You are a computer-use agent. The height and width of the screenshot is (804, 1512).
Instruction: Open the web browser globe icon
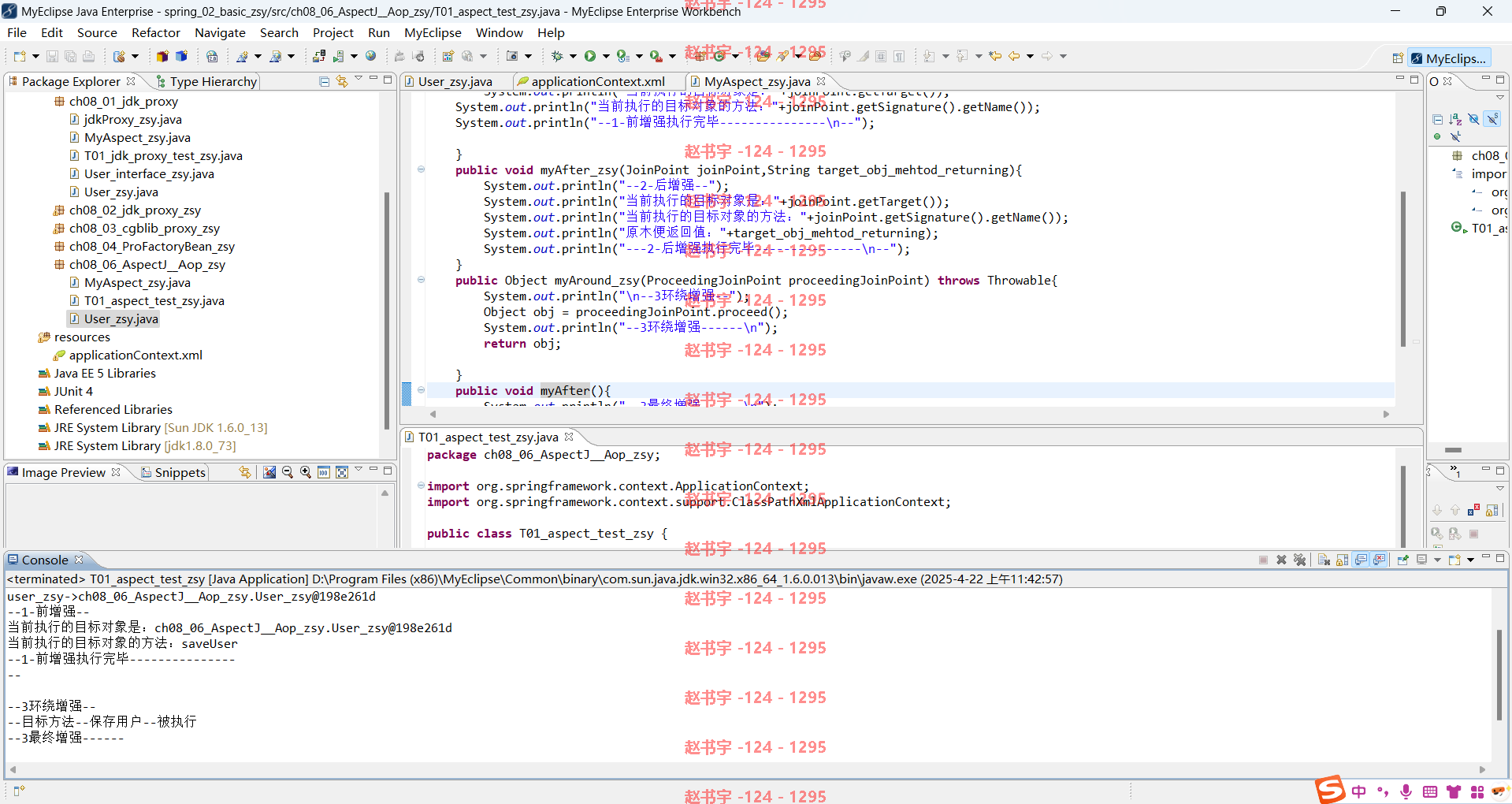point(371,56)
